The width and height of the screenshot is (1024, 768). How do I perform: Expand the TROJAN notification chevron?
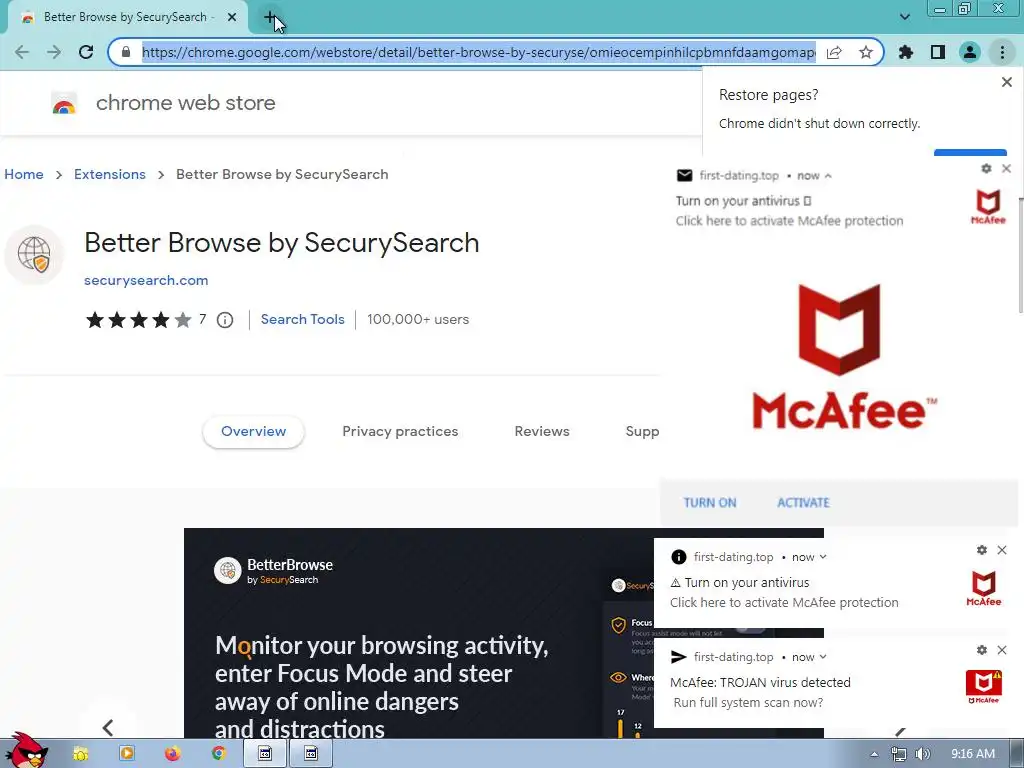pos(823,657)
